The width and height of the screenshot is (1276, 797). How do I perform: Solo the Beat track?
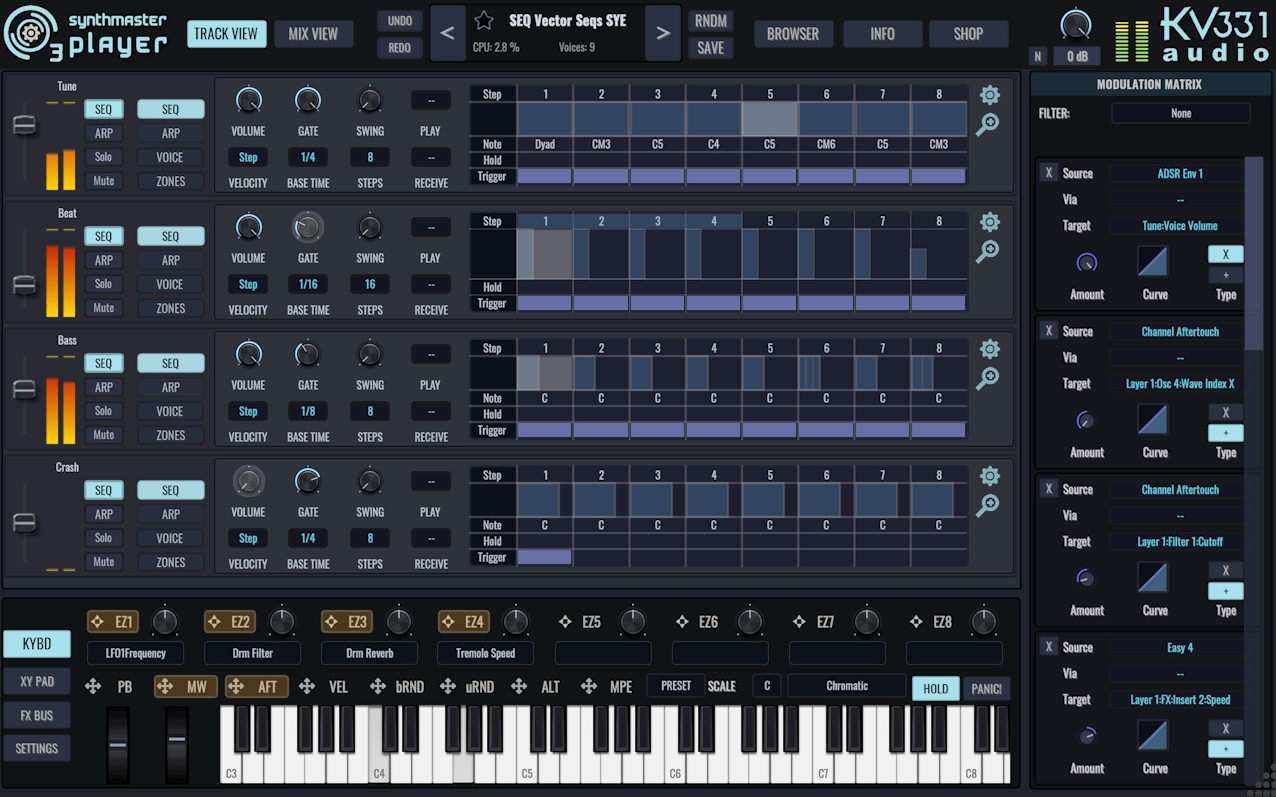(104, 284)
